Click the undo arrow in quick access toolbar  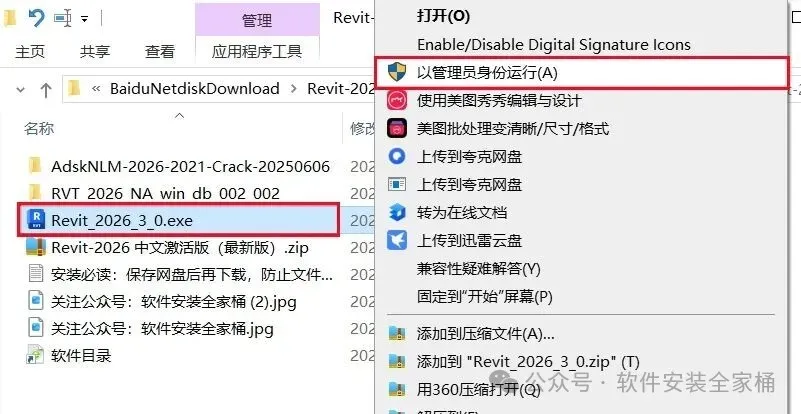pos(36,19)
